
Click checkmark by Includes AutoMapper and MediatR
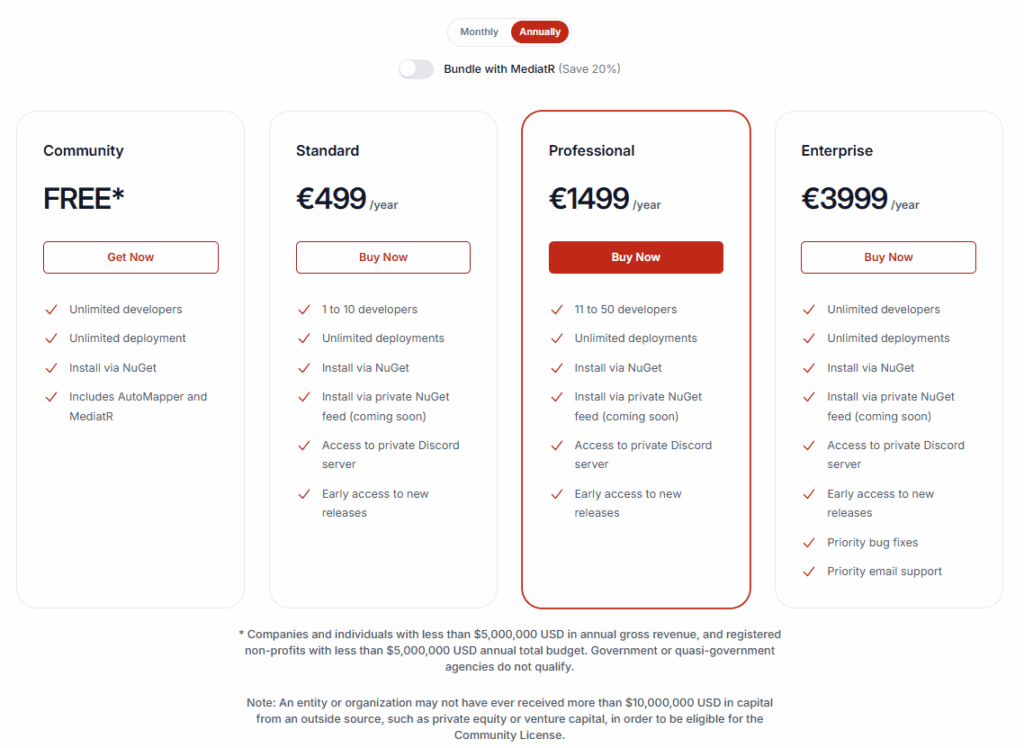coord(52,397)
